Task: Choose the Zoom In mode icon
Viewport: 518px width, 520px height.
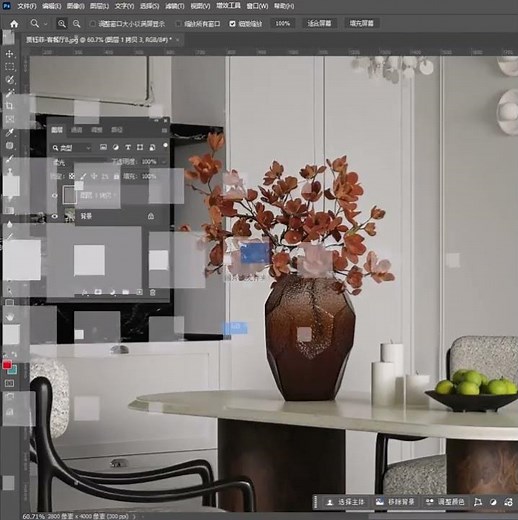Action: pos(62,24)
